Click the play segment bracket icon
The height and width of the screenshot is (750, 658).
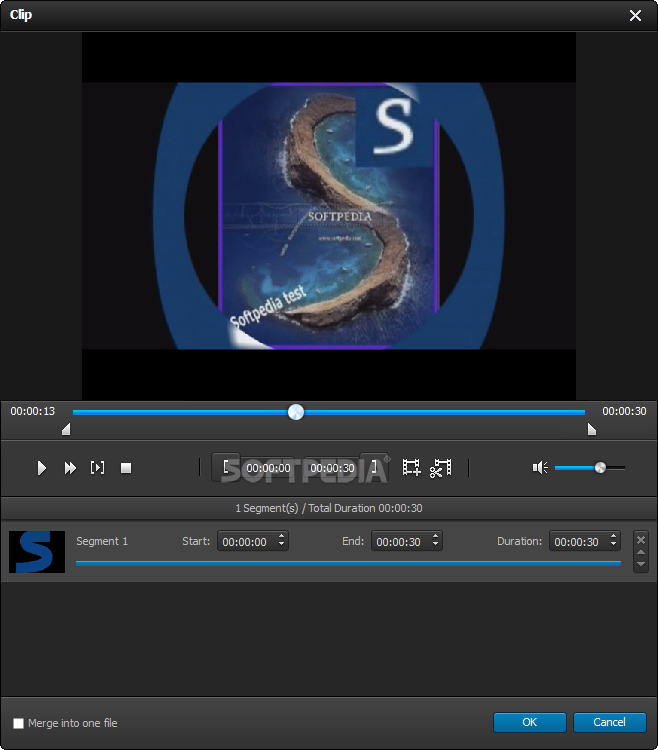click(x=98, y=467)
